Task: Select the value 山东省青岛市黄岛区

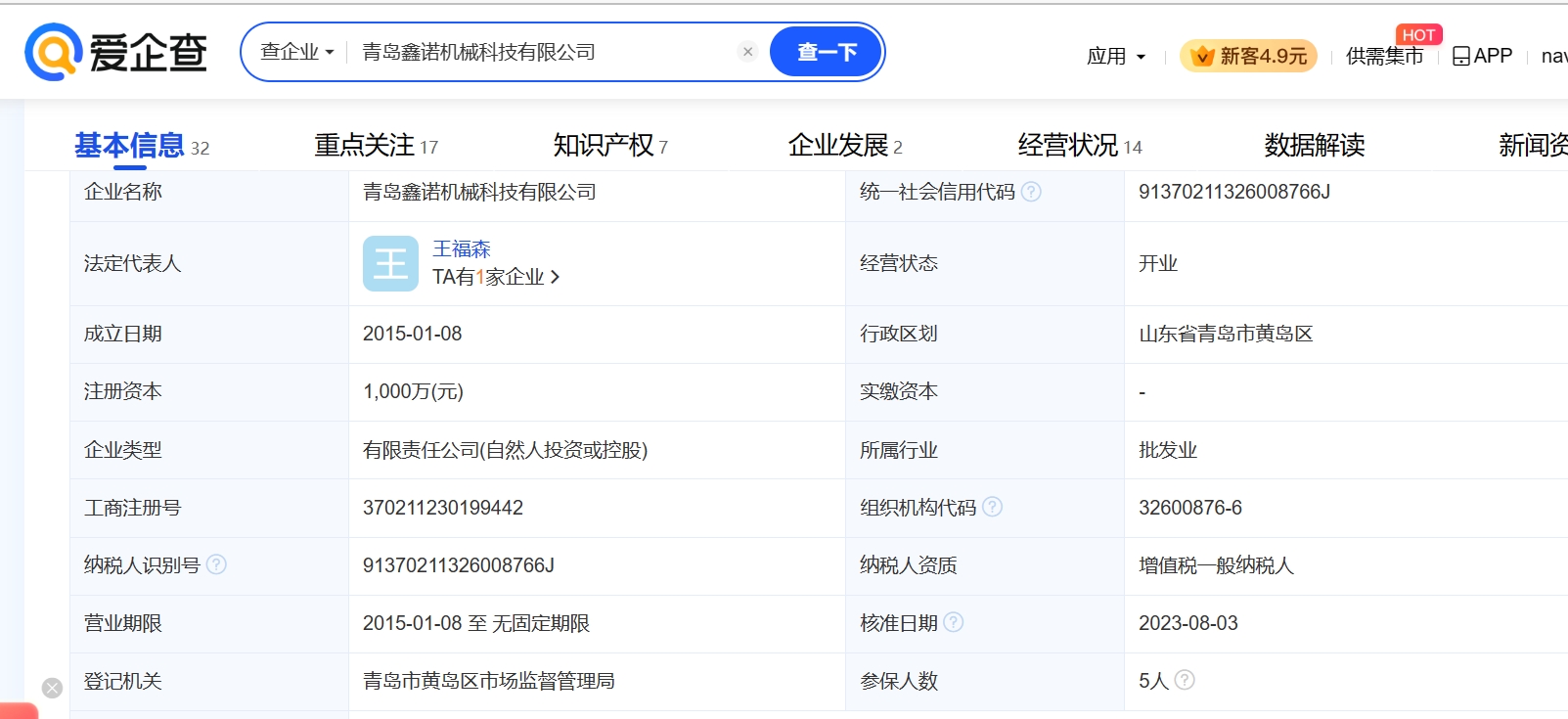Action: [x=1226, y=334]
